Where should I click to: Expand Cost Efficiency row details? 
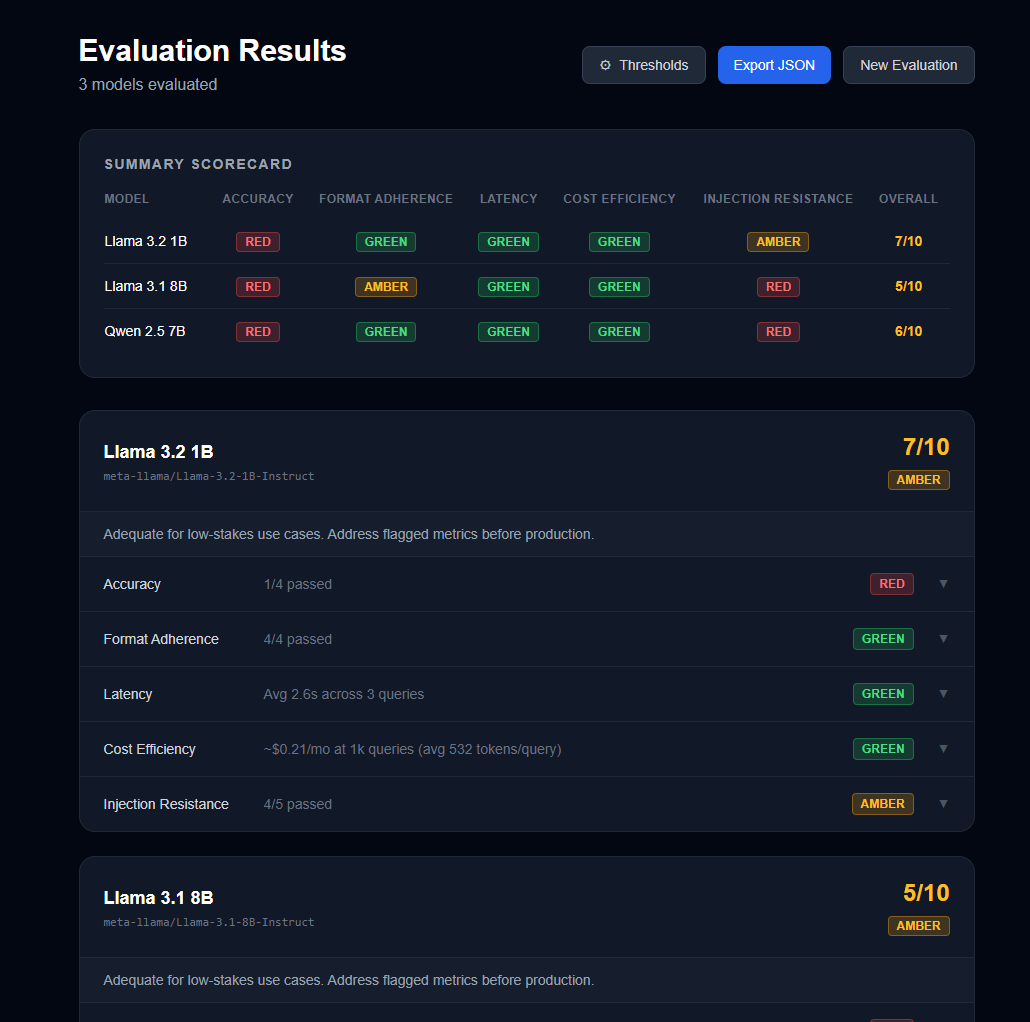[942, 749]
